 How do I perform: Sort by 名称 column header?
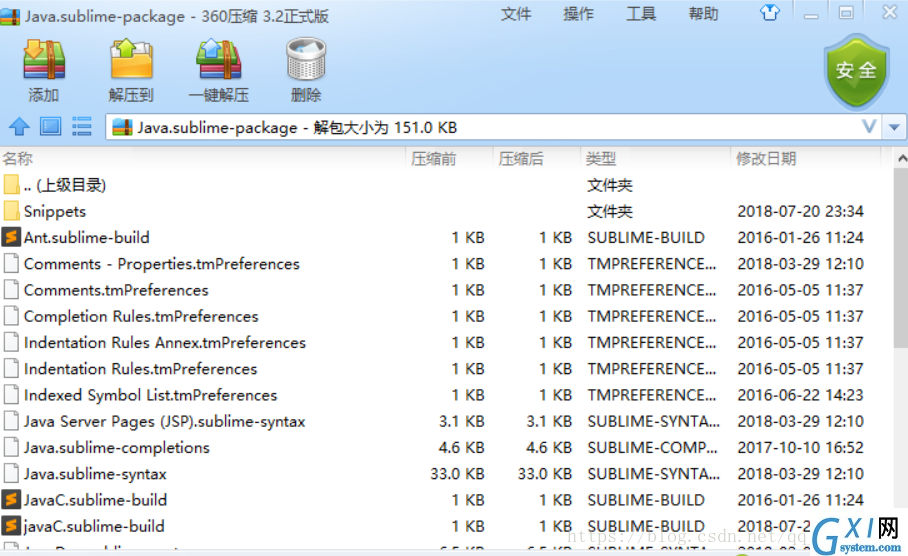(x=18, y=159)
